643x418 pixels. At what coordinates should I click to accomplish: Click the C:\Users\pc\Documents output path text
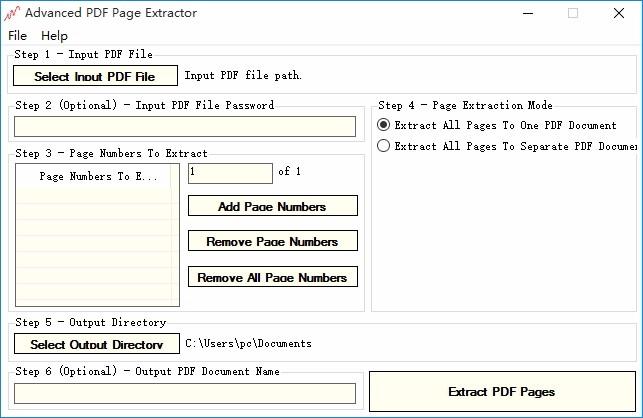(x=248, y=344)
